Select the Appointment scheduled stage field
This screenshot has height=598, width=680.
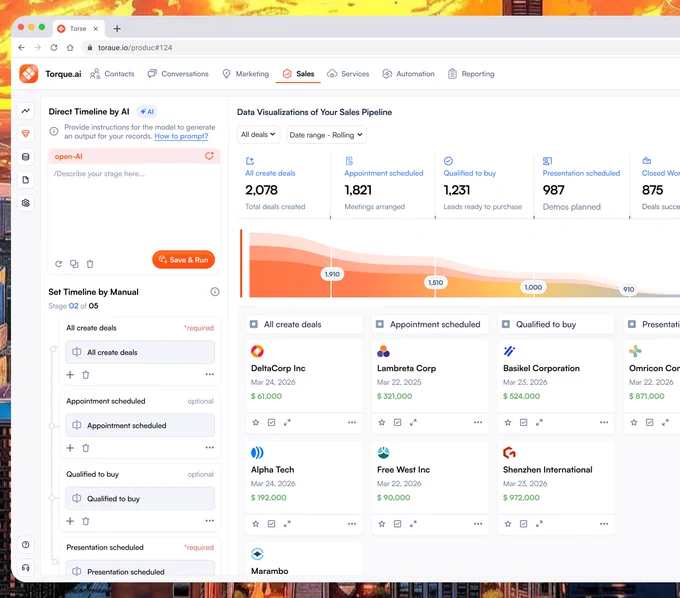pos(140,425)
